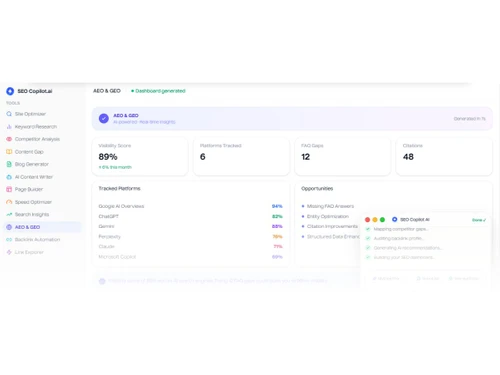The height and width of the screenshot is (375, 500).
Task: Click the Citations value 48
Action: [408, 157]
